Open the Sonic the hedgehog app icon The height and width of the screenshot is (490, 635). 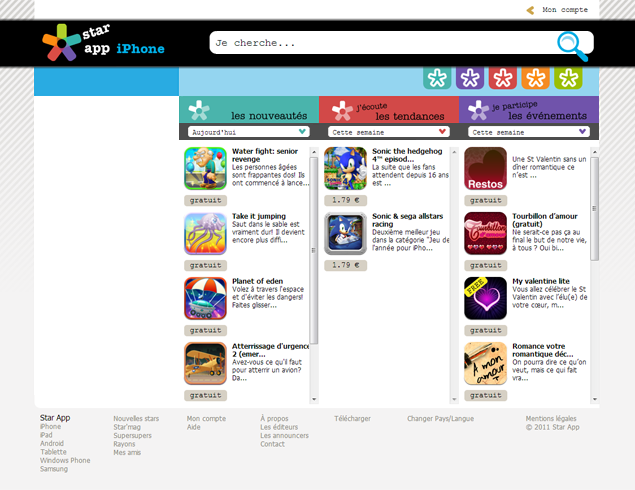click(345, 168)
